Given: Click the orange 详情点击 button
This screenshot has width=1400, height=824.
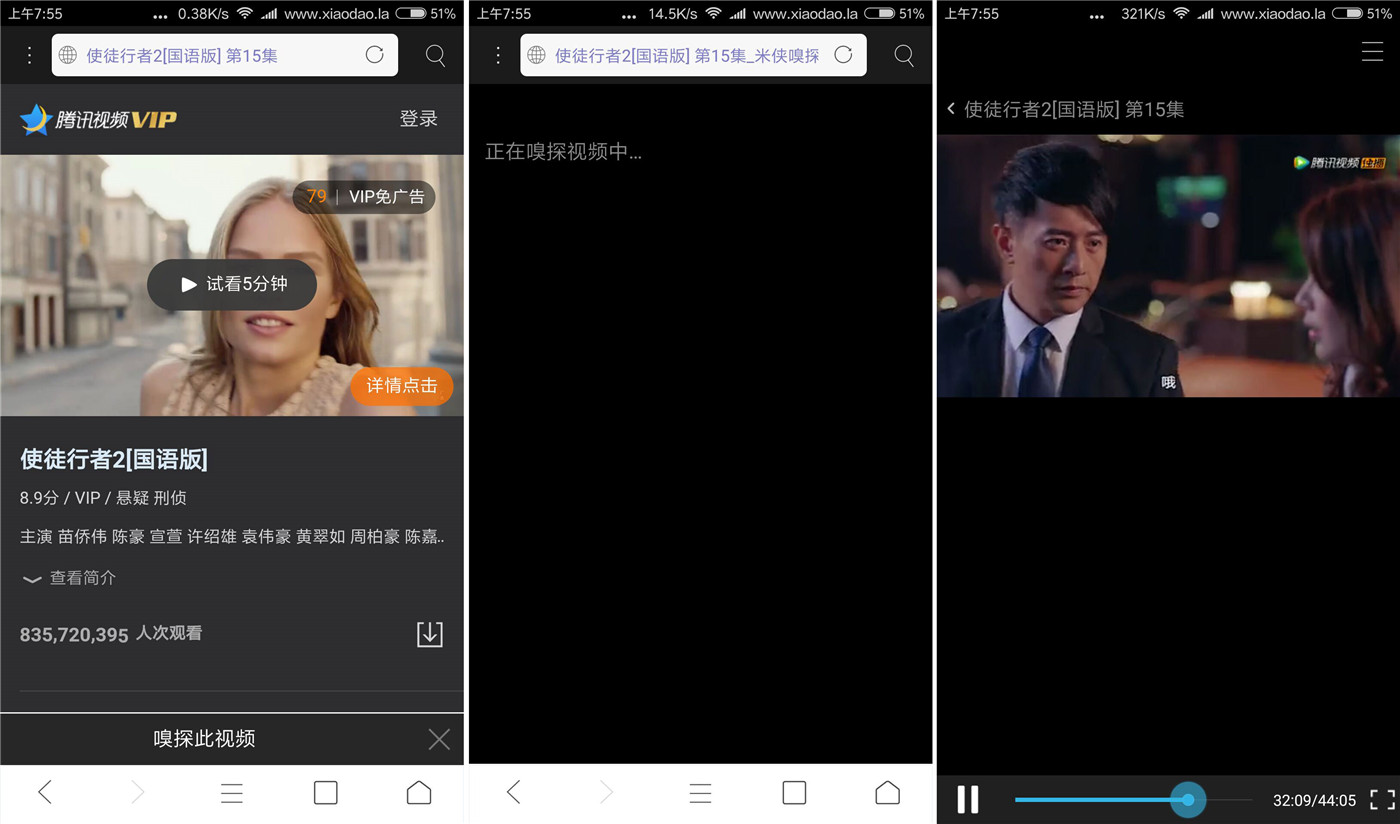Looking at the screenshot, I should (401, 386).
